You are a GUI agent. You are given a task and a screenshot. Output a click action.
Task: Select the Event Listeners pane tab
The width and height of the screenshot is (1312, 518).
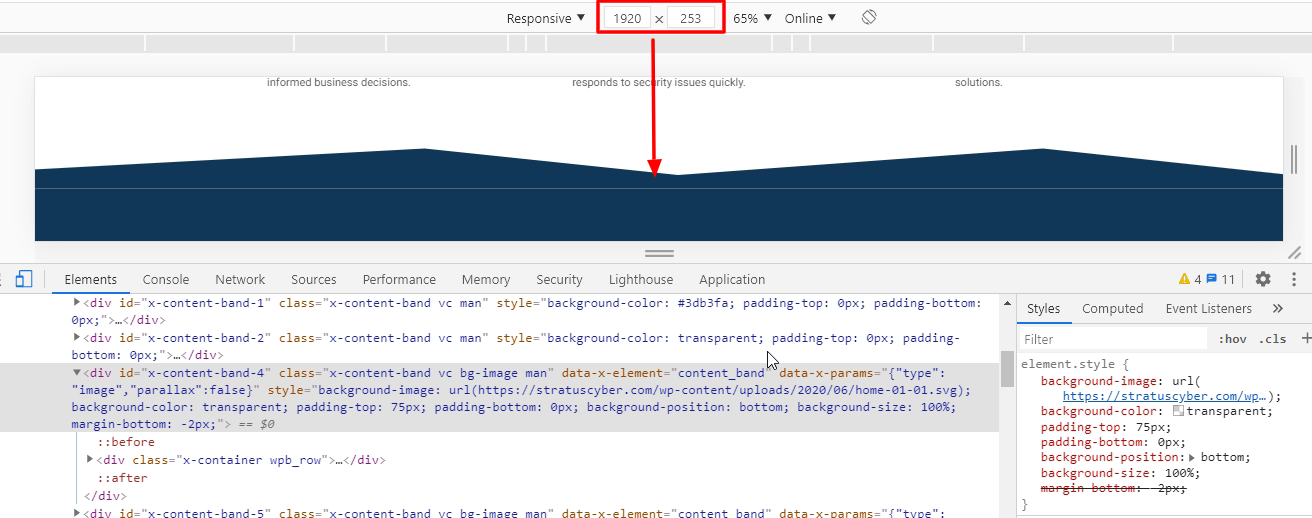pos(1208,309)
